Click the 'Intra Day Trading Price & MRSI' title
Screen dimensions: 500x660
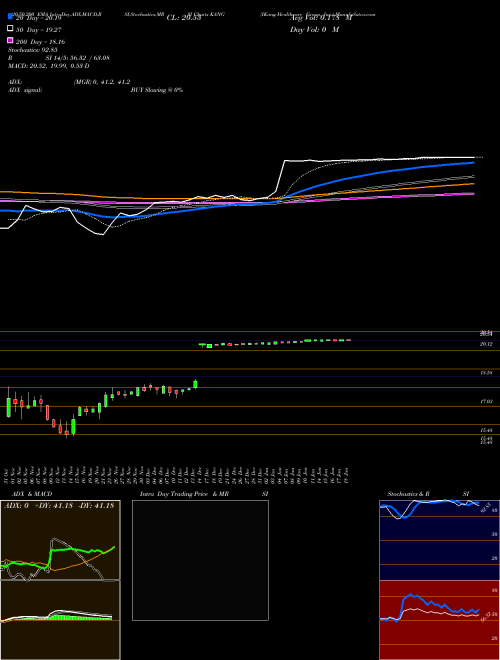[x=204, y=494]
